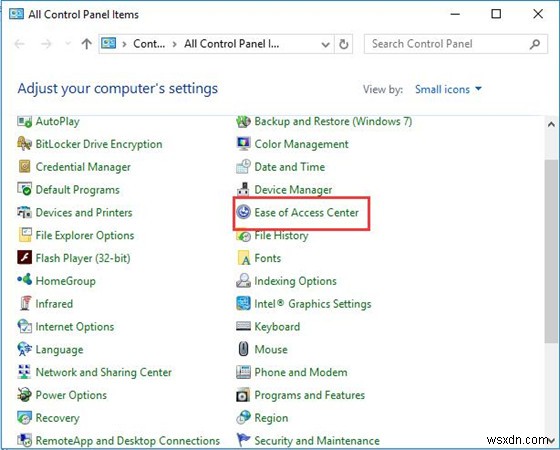This screenshot has width=560, height=450.
Task: Maximize the All Control Panel Items window
Action: point(496,14)
